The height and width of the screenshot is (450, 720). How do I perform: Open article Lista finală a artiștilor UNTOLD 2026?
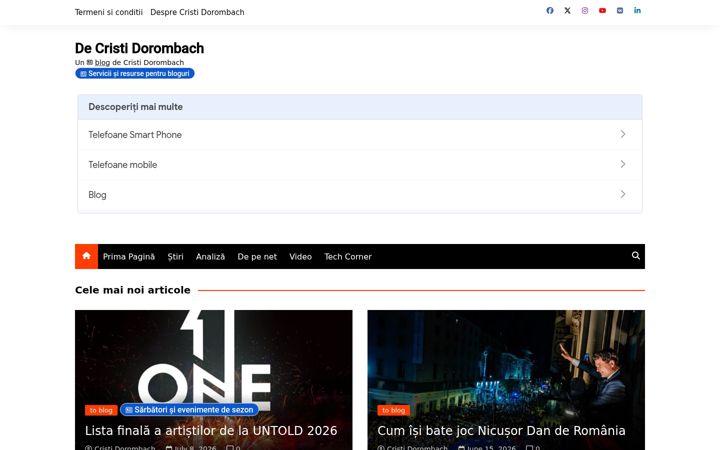tap(211, 431)
